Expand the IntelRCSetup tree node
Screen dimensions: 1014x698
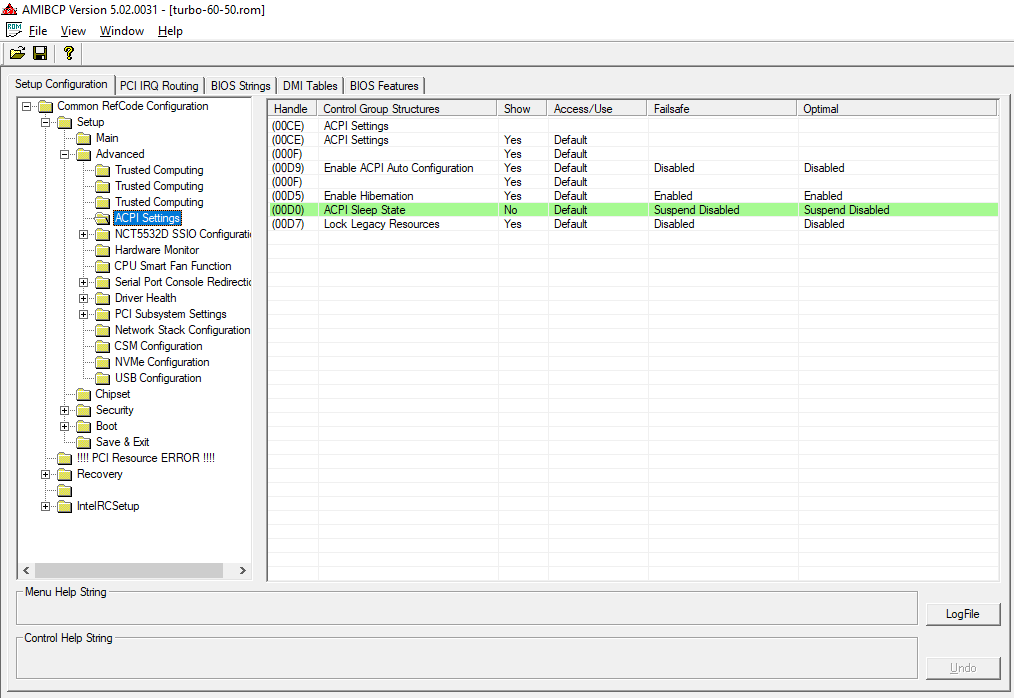[45, 507]
